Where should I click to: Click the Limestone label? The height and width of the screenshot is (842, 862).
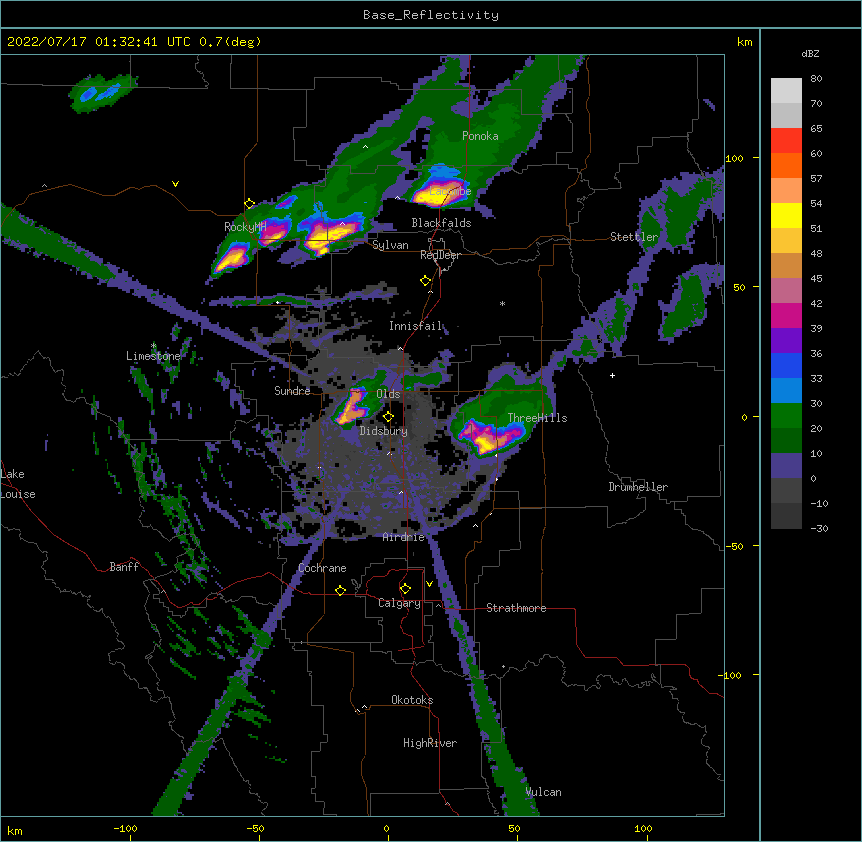click(x=153, y=356)
